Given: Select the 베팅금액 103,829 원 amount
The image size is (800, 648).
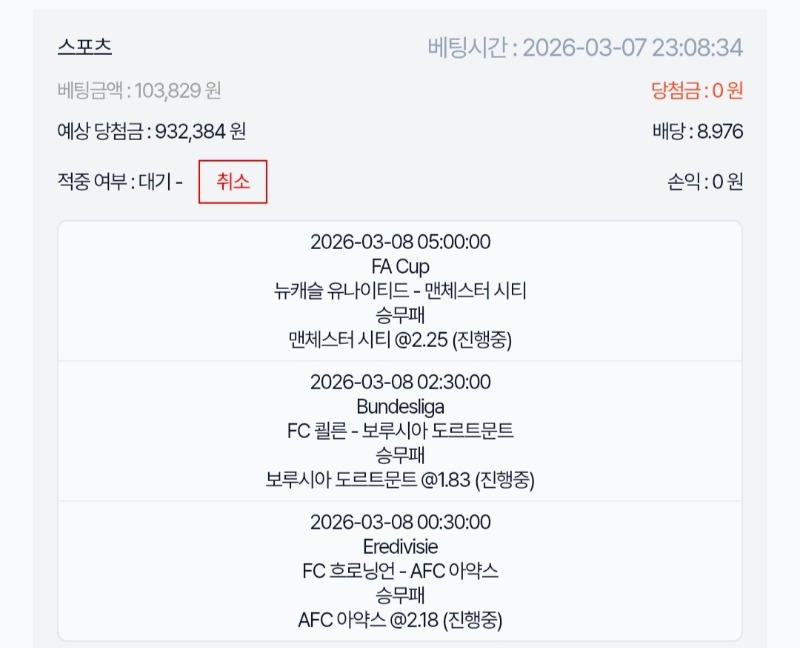Looking at the screenshot, I should pyautogui.click(x=140, y=91).
